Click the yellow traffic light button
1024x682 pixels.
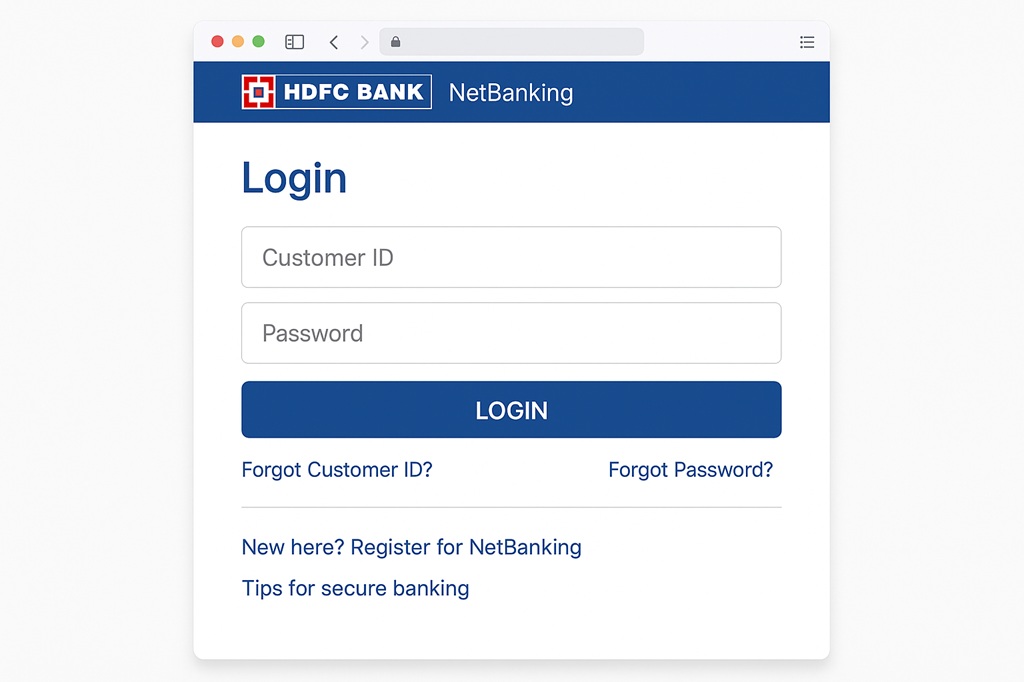238,42
